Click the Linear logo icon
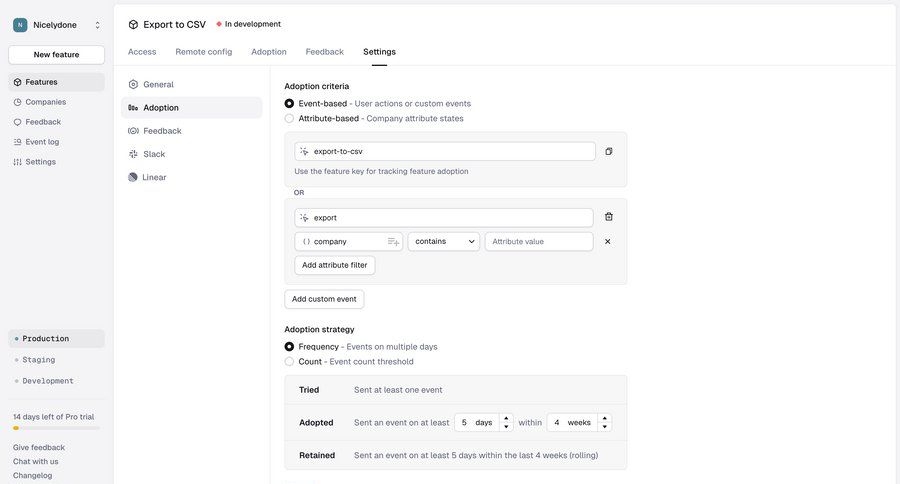 (133, 177)
